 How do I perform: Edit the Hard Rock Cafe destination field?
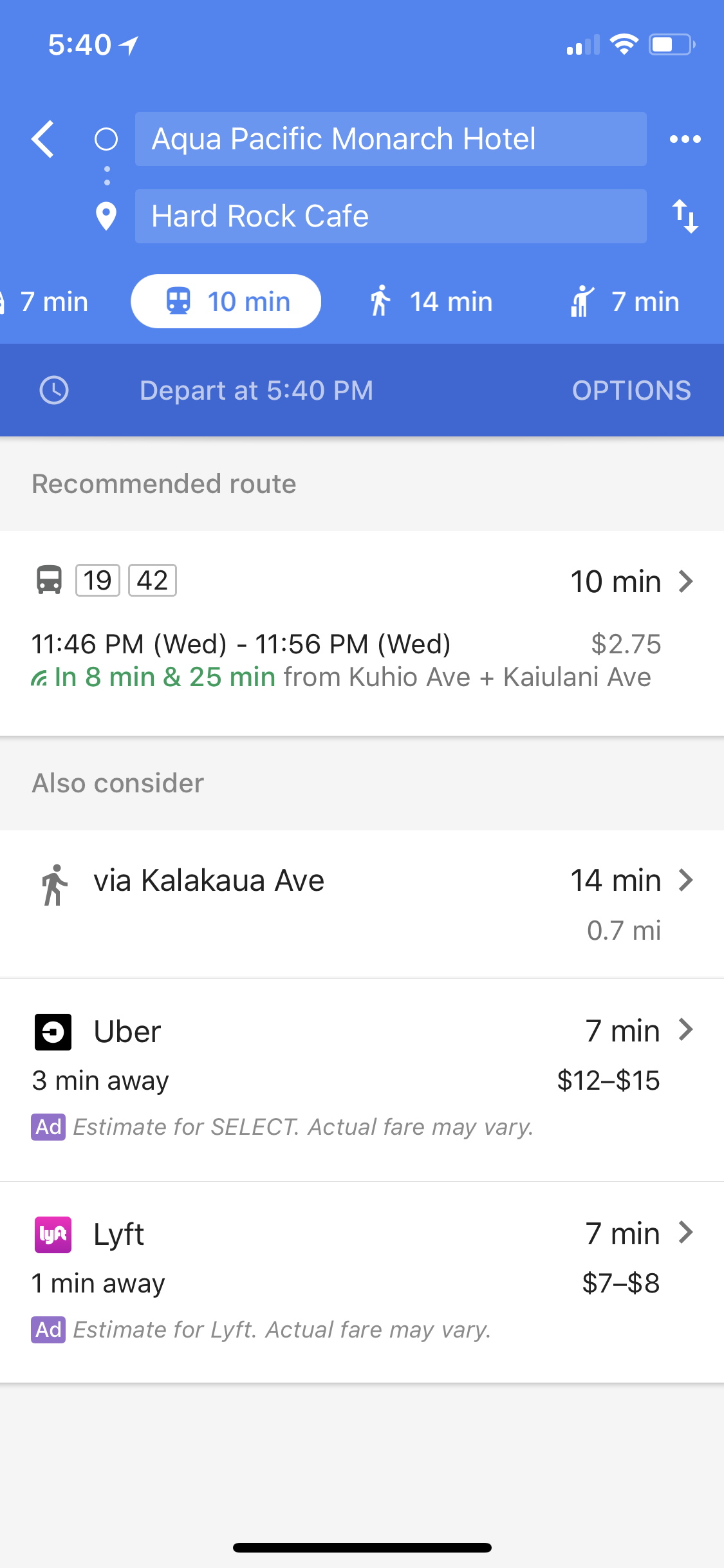(390, 216)
